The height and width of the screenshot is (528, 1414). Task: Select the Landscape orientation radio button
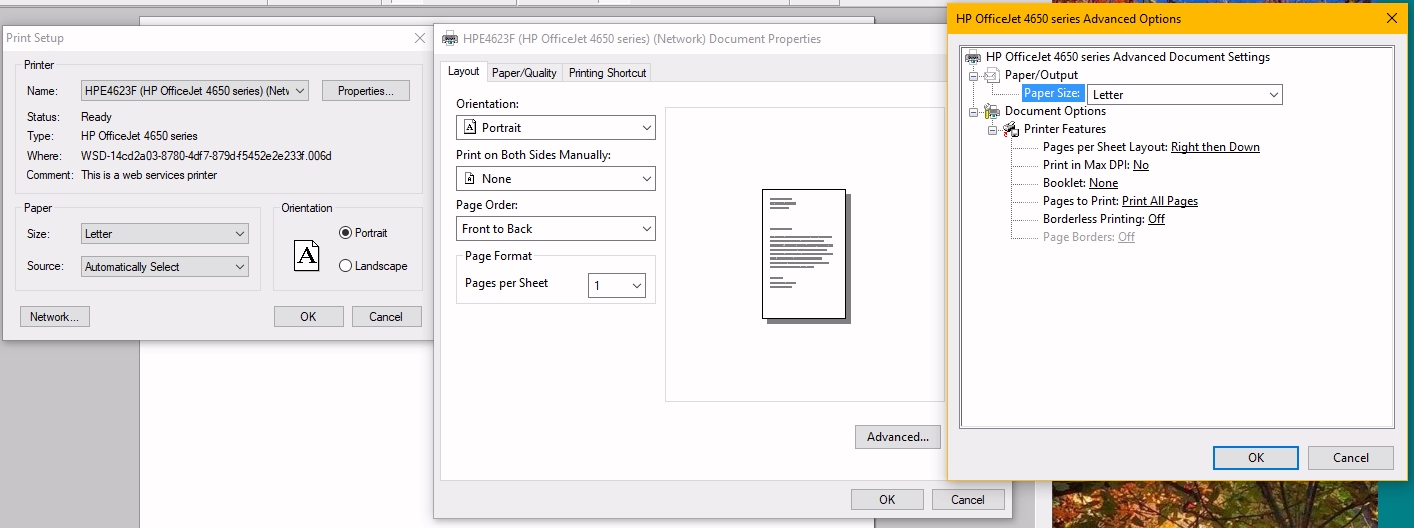[x=346, y=266]
